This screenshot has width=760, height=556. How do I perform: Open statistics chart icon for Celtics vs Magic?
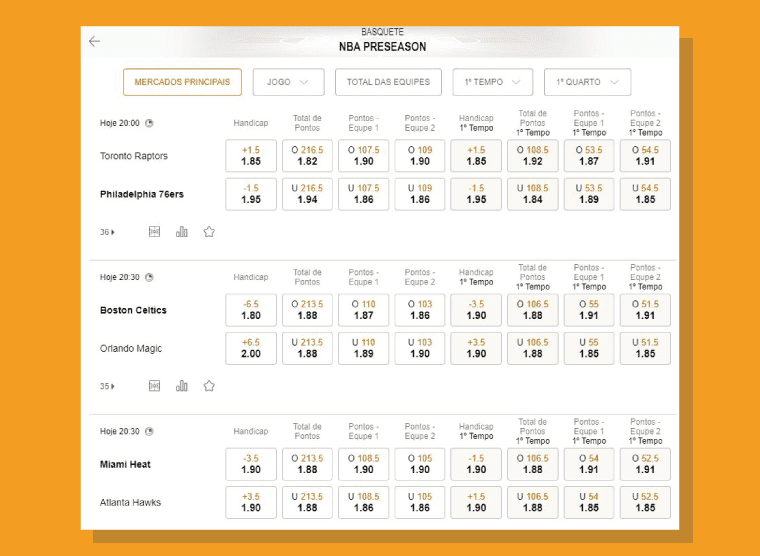click(x=182, y=386)
